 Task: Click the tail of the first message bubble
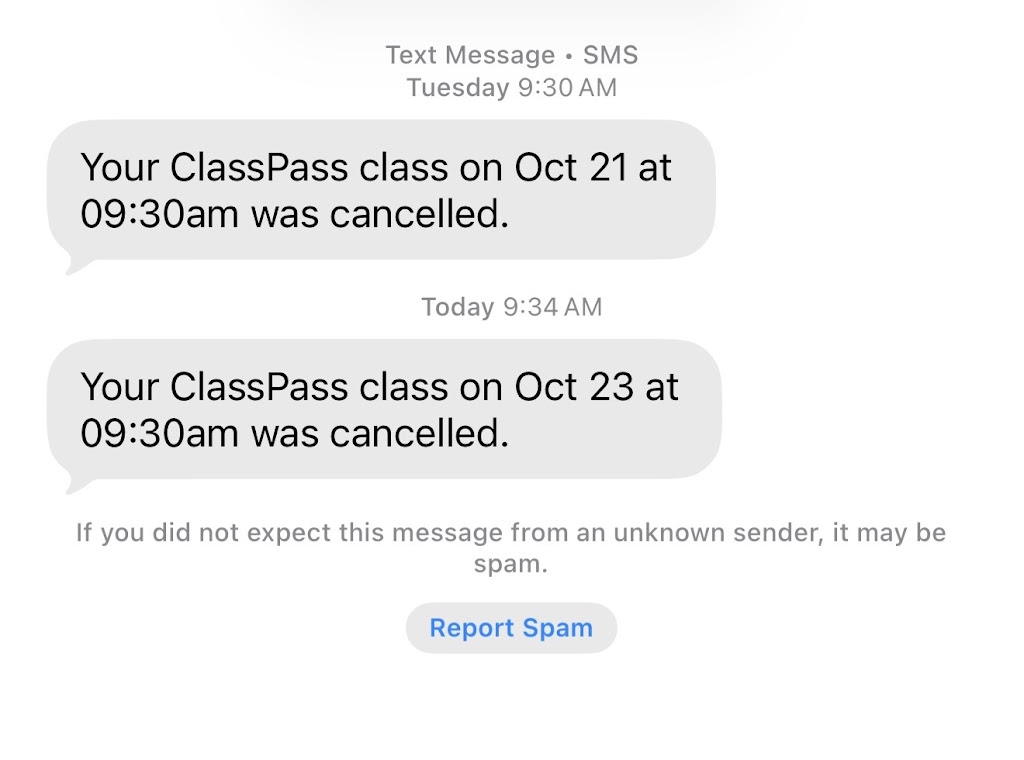(x=73, y=266)
